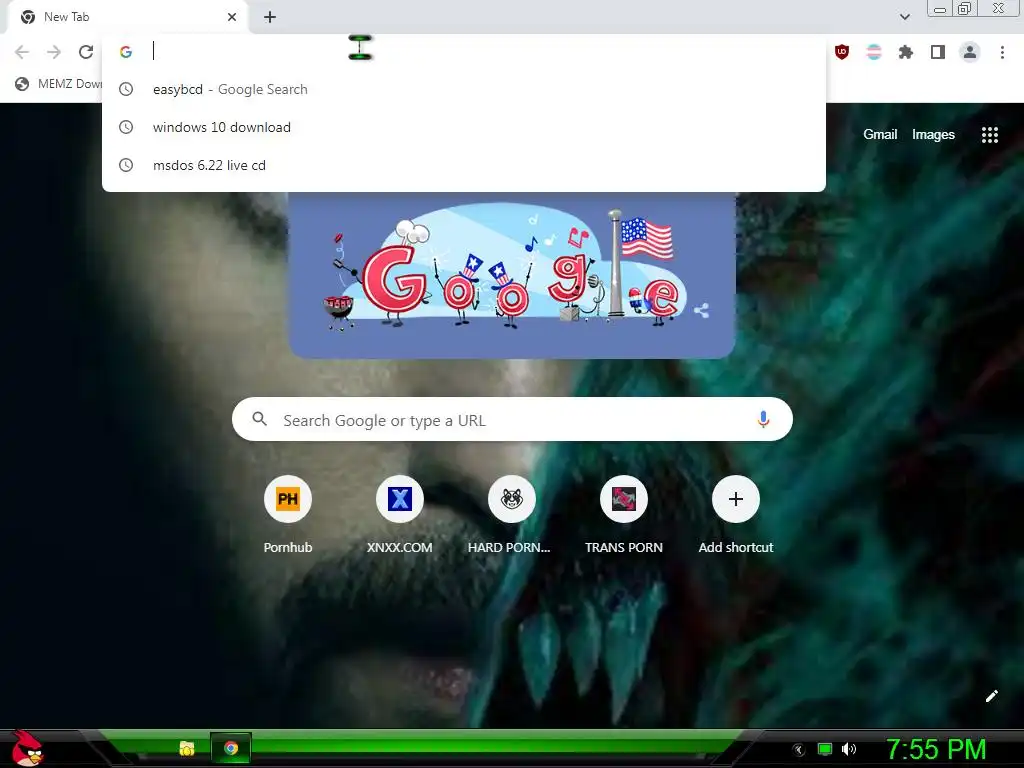Open the Gmail link
The height and width of the screenshot is (768, 1024).
(880, 135)
